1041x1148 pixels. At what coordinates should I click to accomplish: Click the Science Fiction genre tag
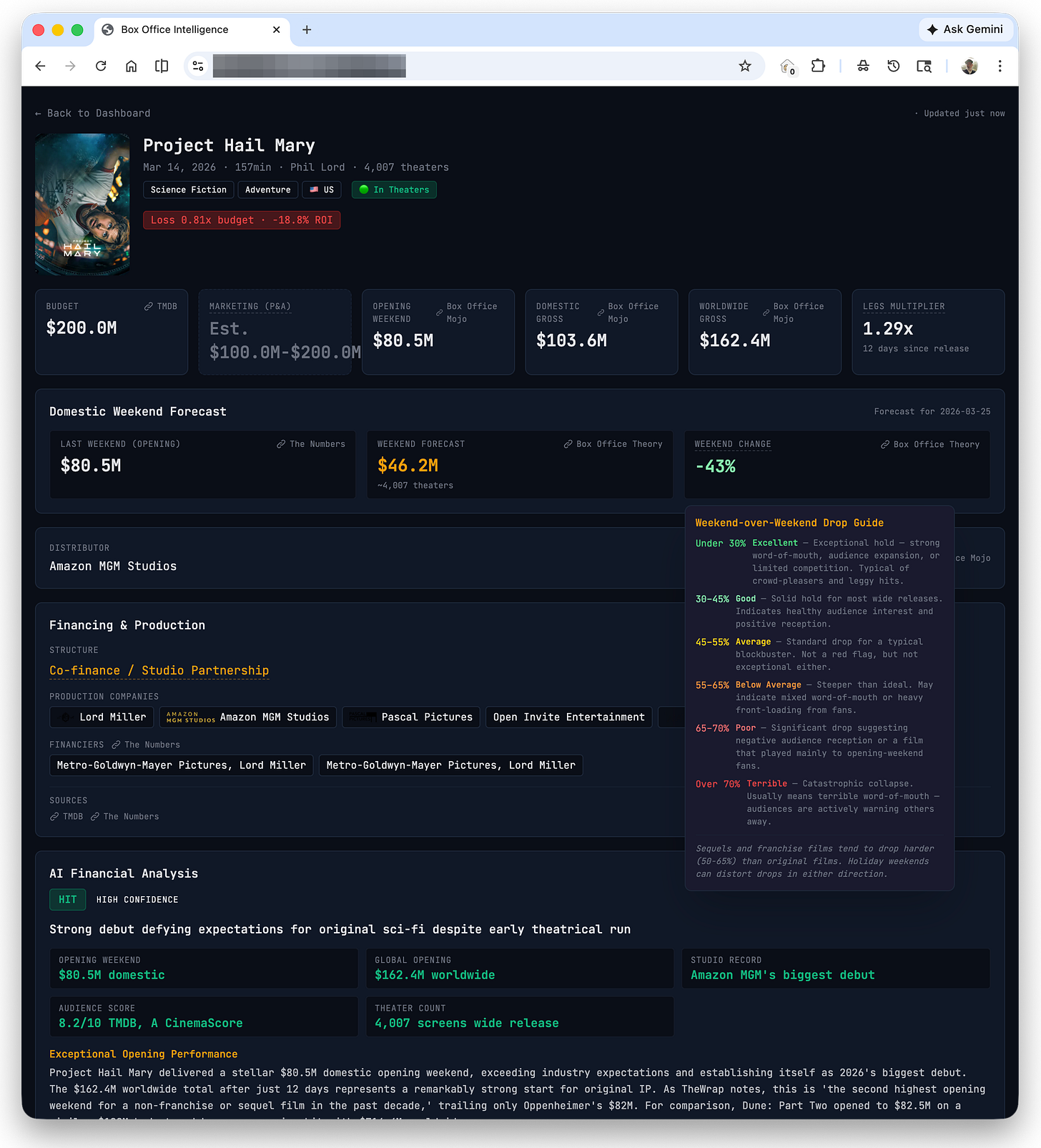(x=189, y=190)
